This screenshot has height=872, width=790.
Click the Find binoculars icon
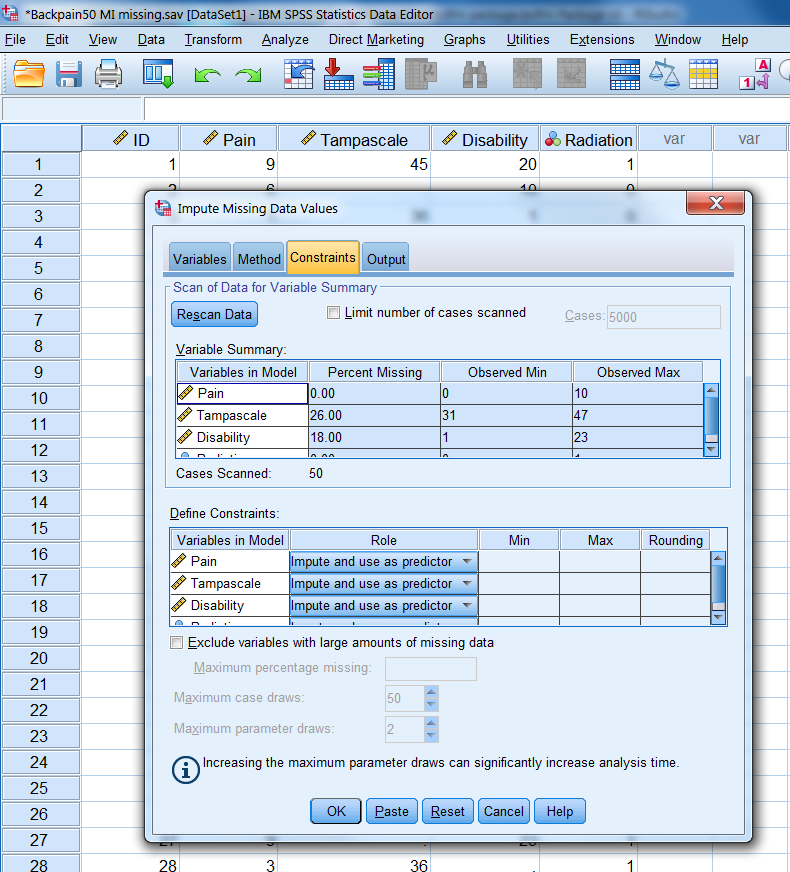(474, 74)
